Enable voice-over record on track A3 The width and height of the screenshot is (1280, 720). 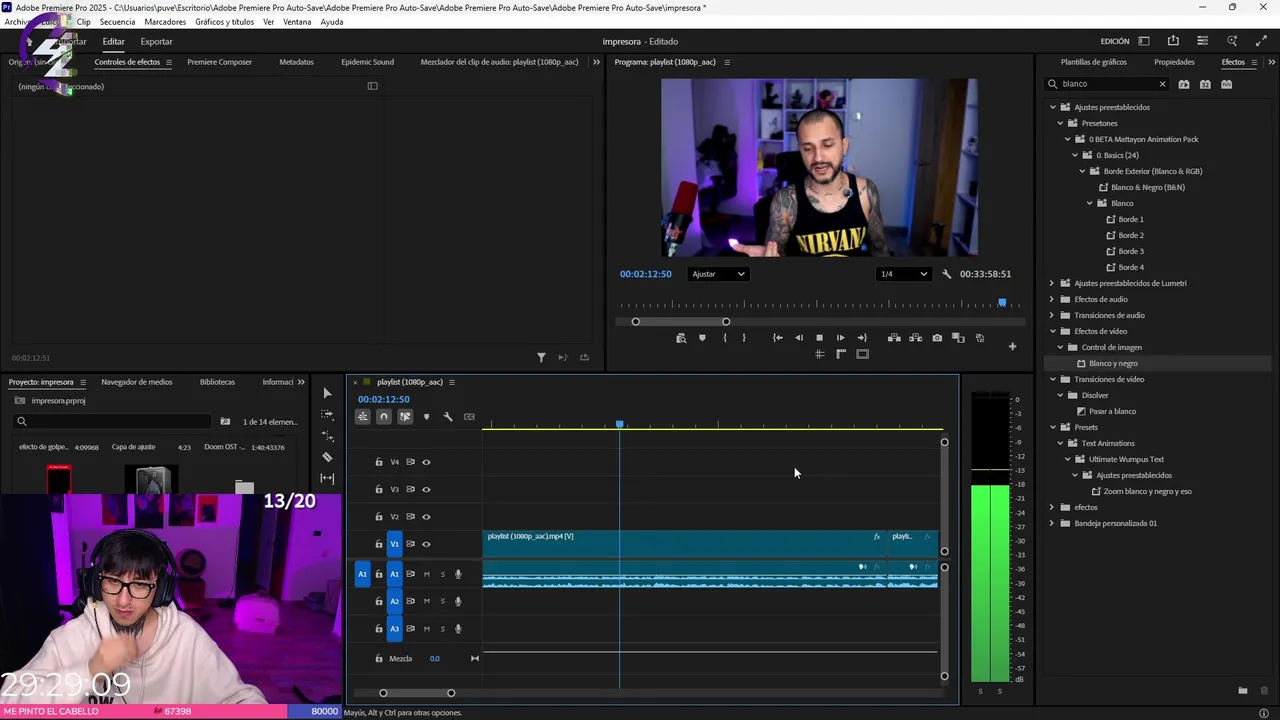coord(458,629)
